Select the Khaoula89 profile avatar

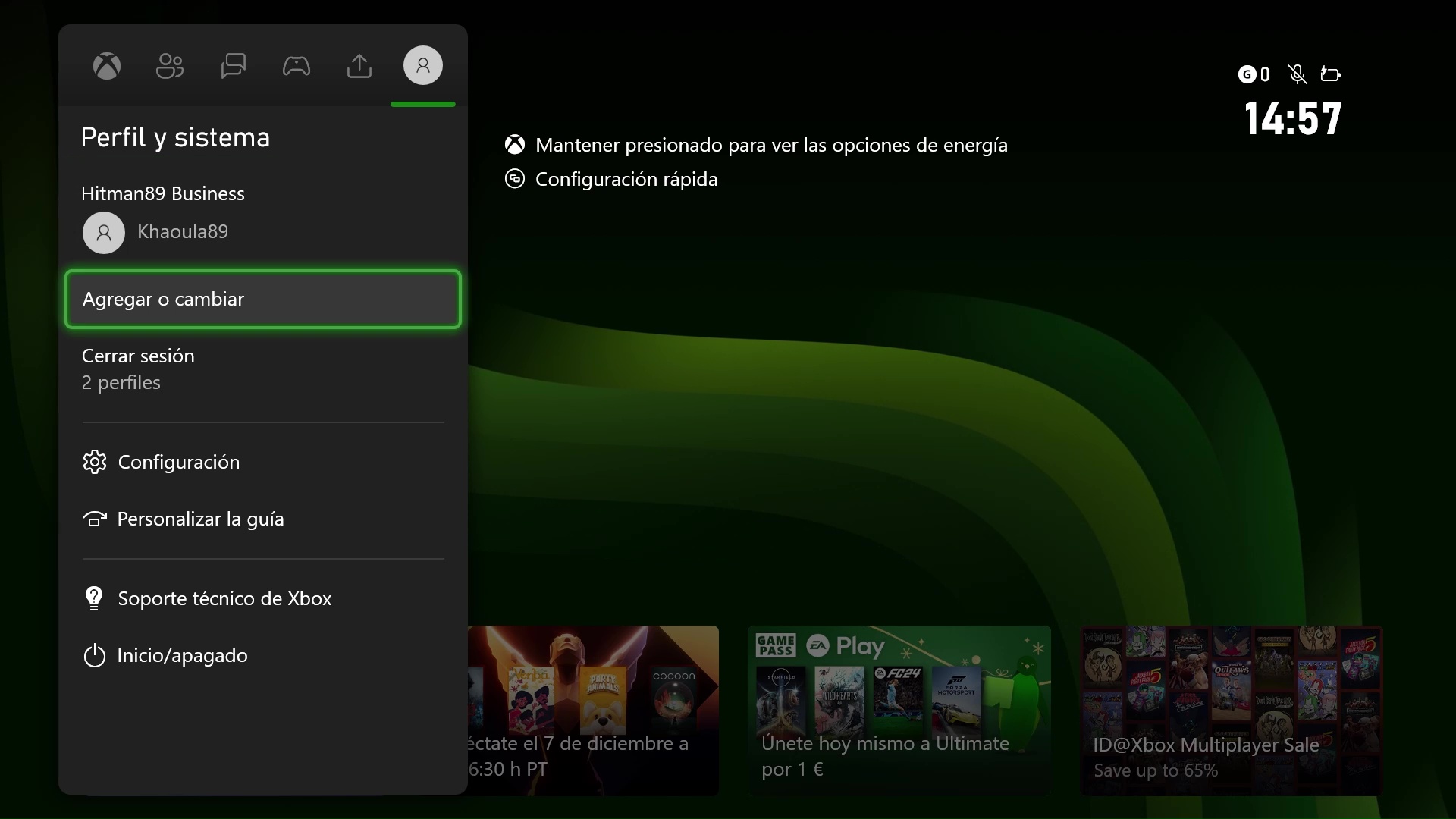coord(104,232)
